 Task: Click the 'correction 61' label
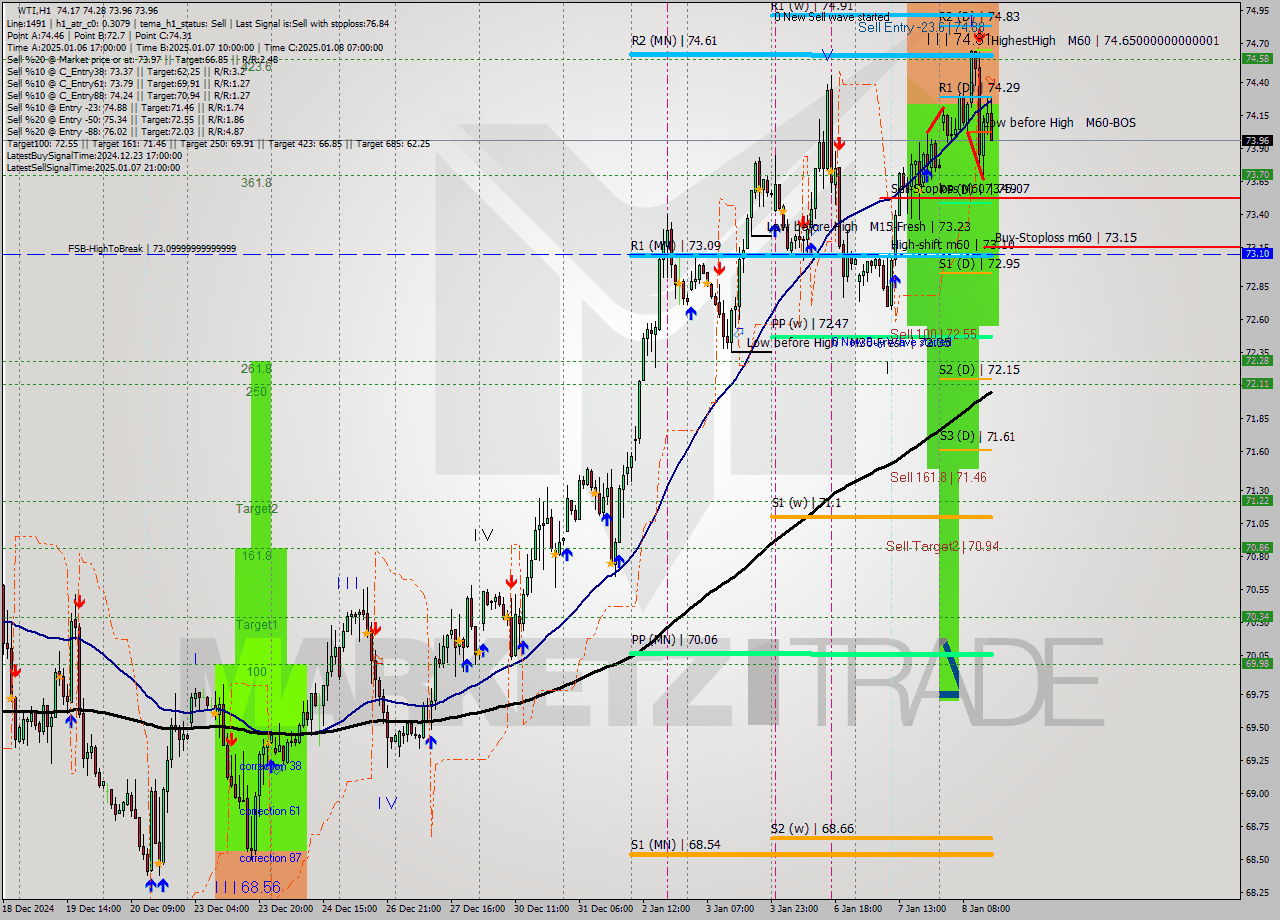(270, 811)
